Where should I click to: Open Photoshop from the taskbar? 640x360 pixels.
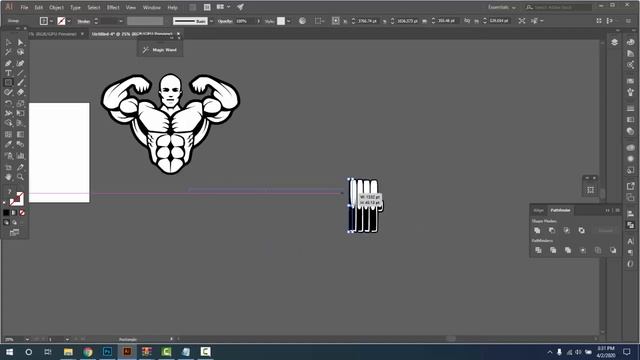(x=107, y=351)
